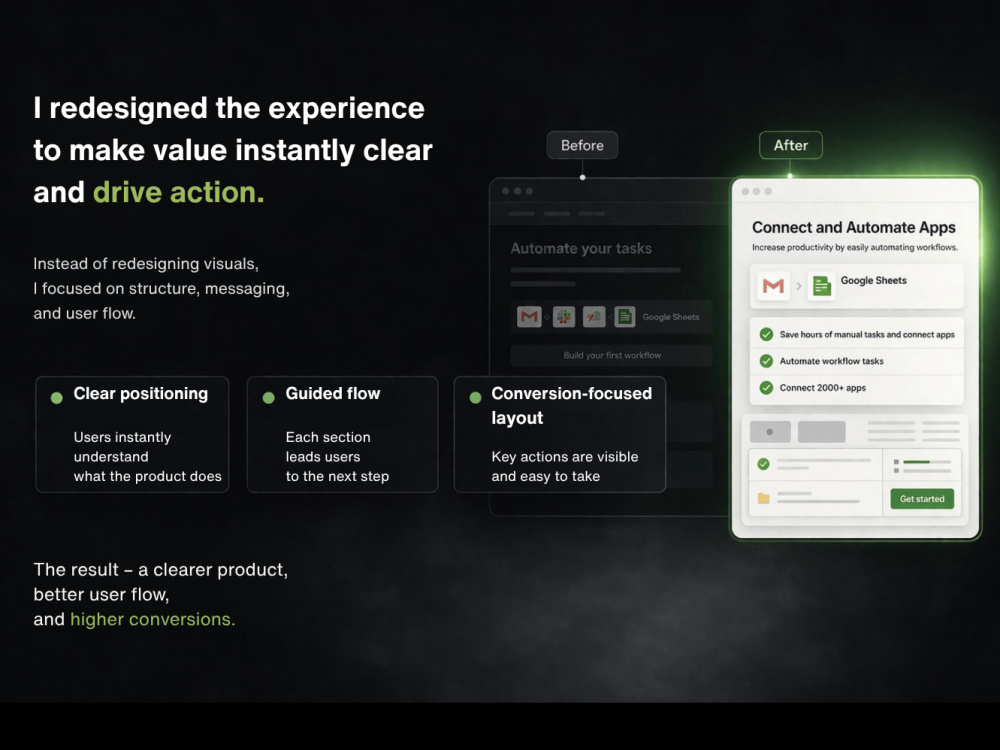Click the Automate your tasks heading
Screen dimensions: 1000x750
coord(581,248)
